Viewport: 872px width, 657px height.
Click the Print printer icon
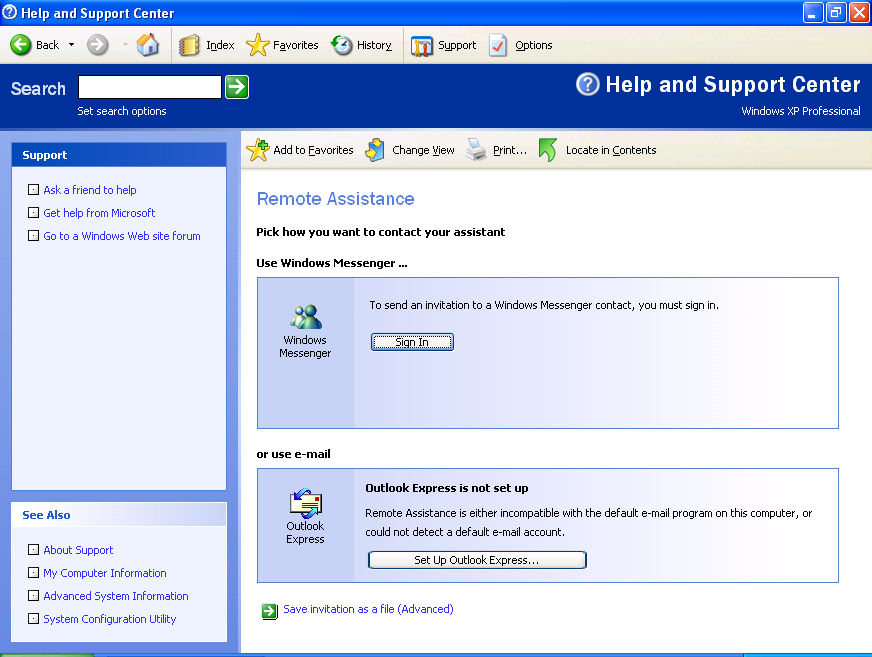476,150
